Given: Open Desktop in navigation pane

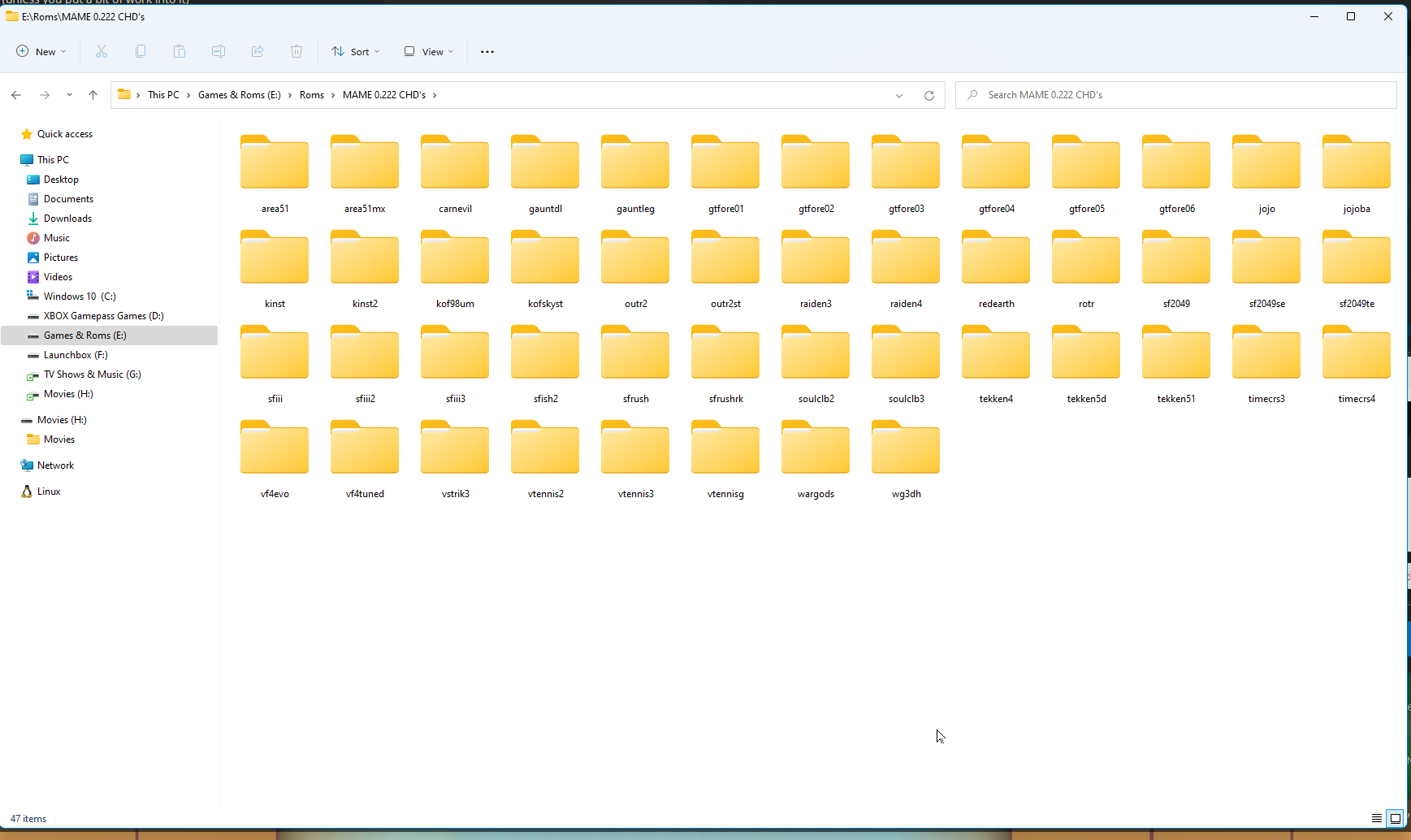Looking at the screenshot, I should tap(53, 180).
